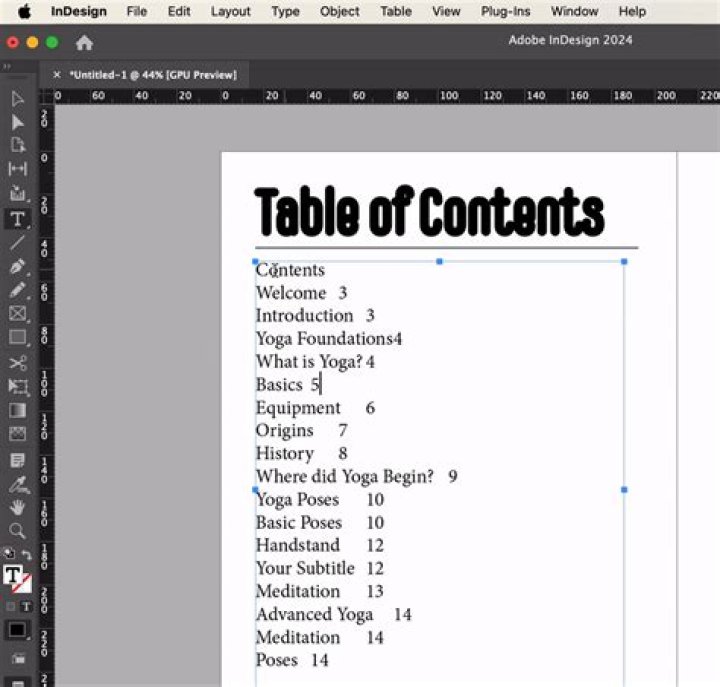Click the right-middle text frame handle
This screenshot has height=687, width=720.
click(624, 490)
